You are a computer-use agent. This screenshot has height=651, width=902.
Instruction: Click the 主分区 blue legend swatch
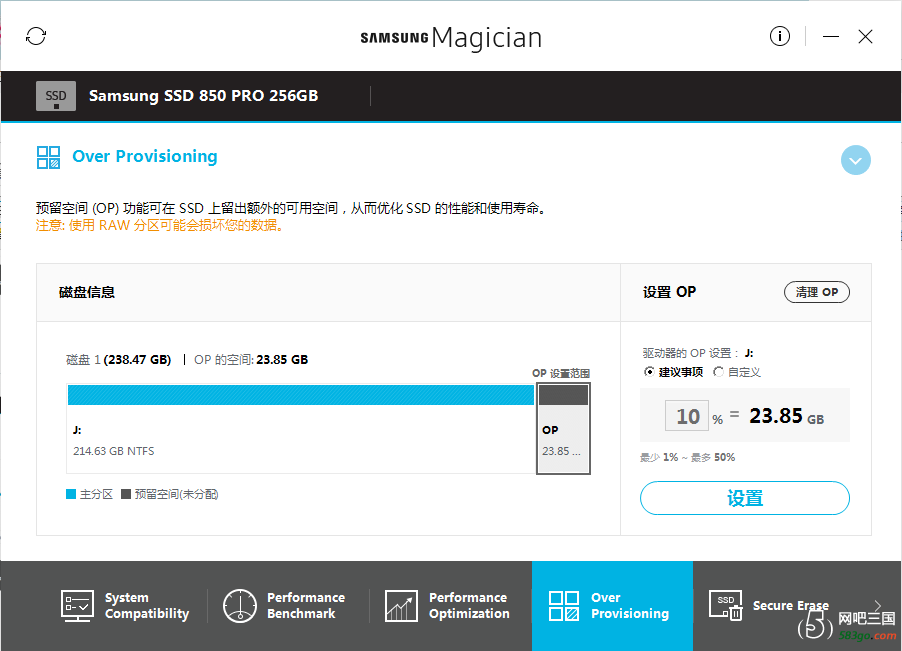71,494
